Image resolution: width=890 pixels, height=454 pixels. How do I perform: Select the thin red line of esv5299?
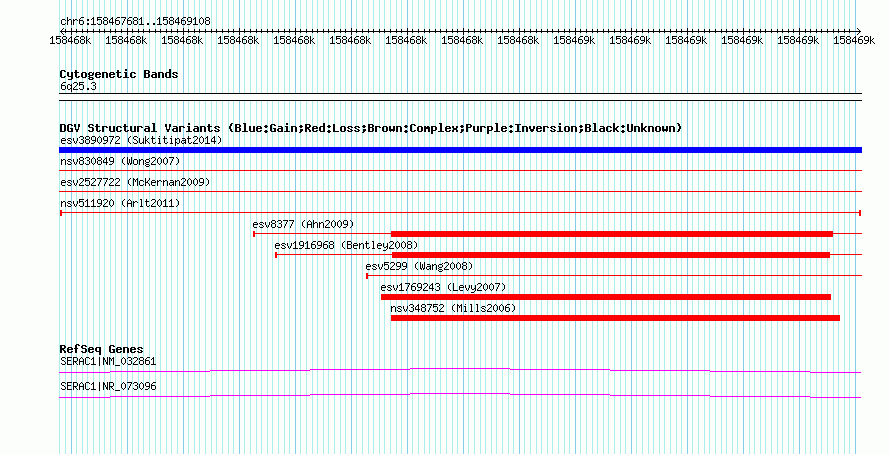tap(614, 276)
